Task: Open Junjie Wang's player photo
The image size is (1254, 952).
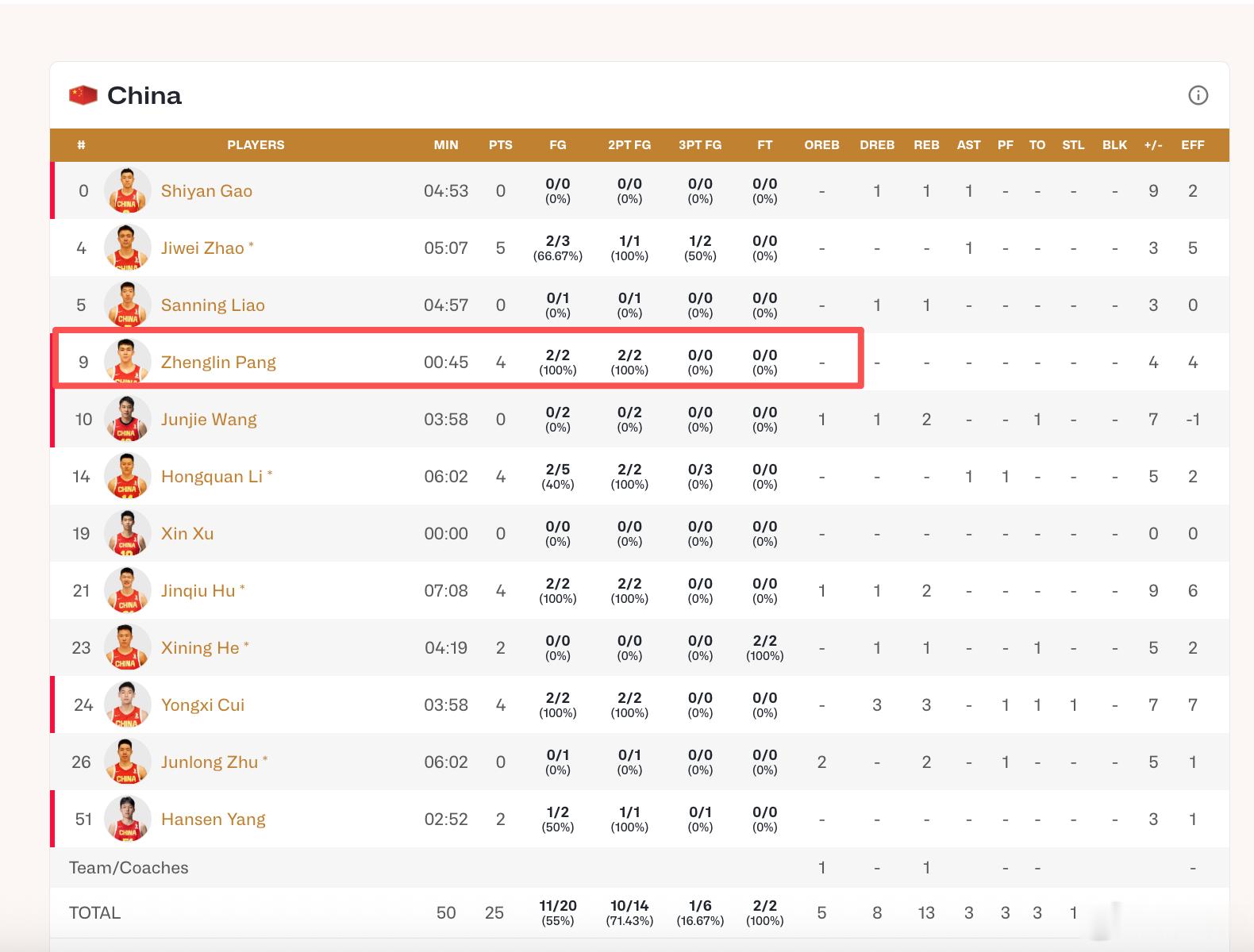Action: [x=127, y=419]
